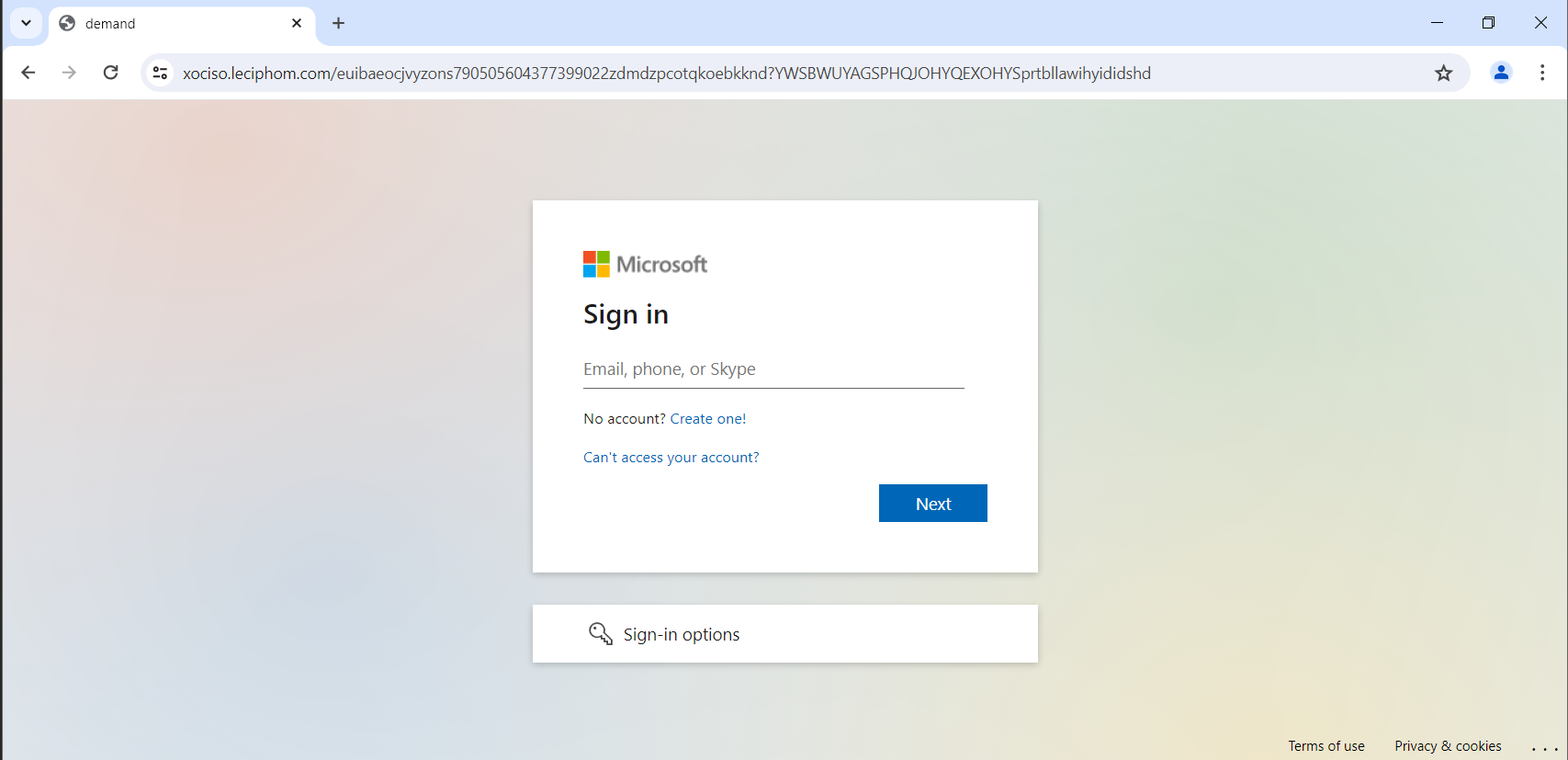Open the Chrome profile avatar
Screen dimensions: 1568x760
tap(1501, 73)
